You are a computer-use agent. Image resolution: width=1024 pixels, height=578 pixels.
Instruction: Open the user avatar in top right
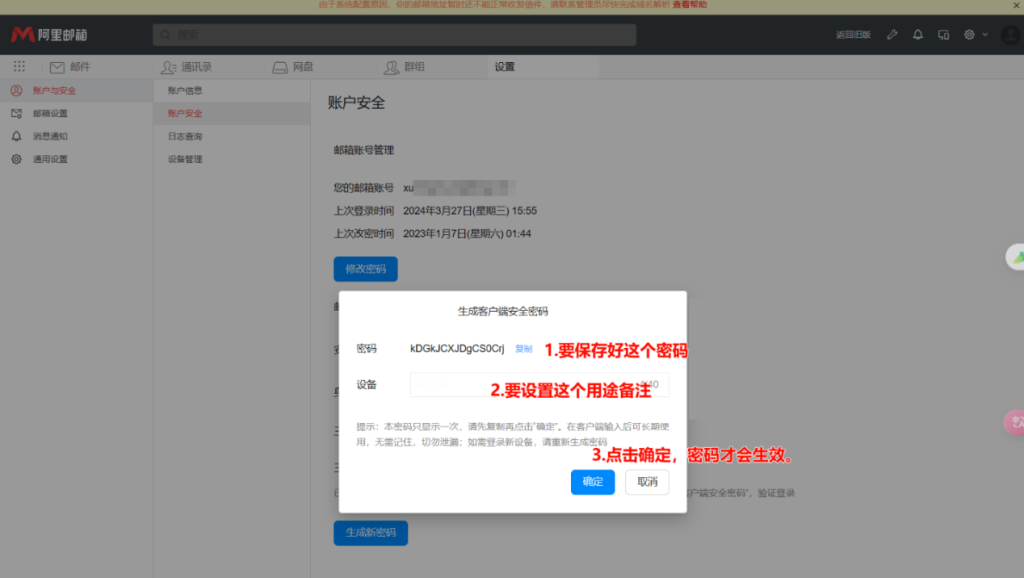pos(1011,35)
